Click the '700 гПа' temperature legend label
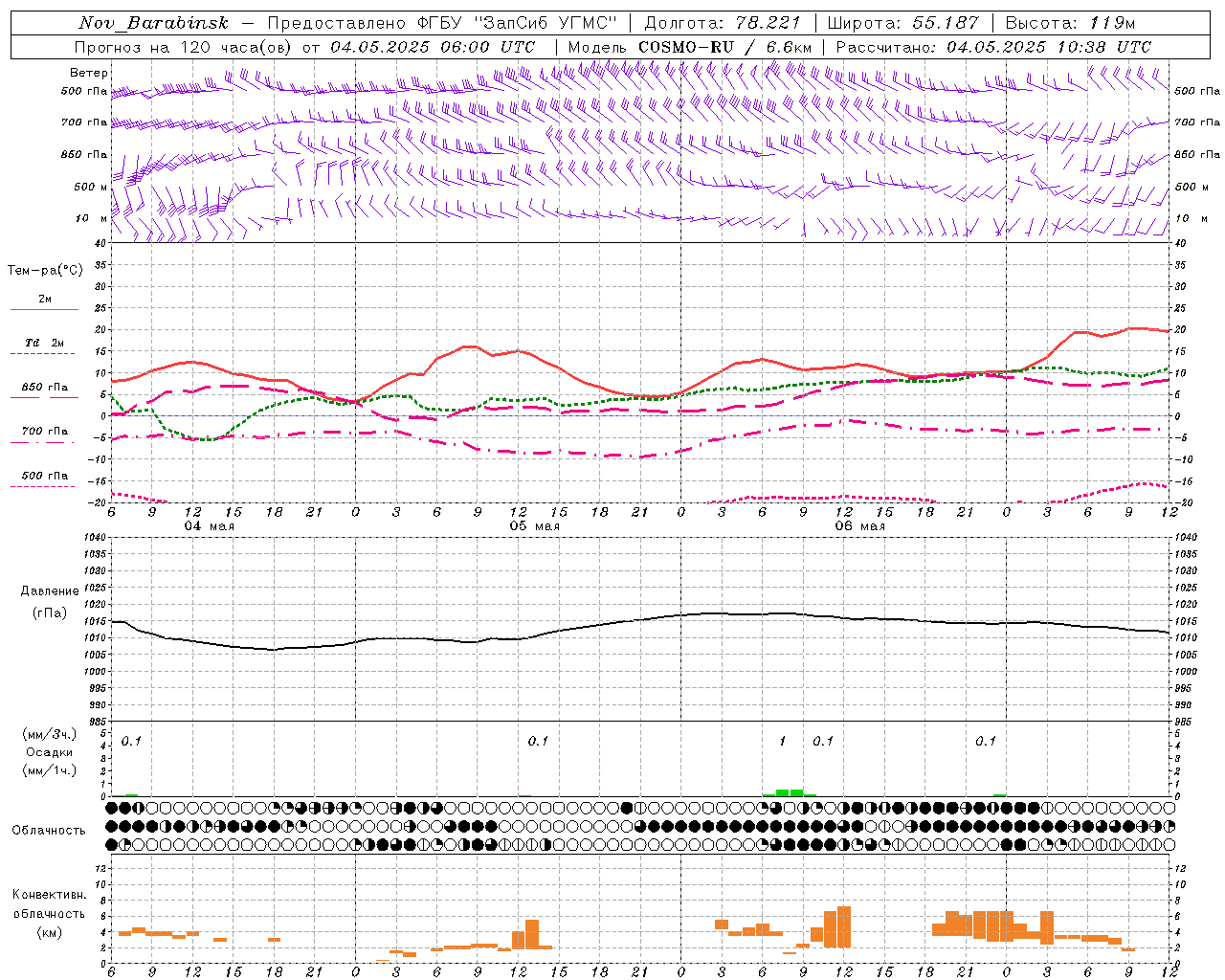This screenshot has width=1225, height=980. click(45, 432)
